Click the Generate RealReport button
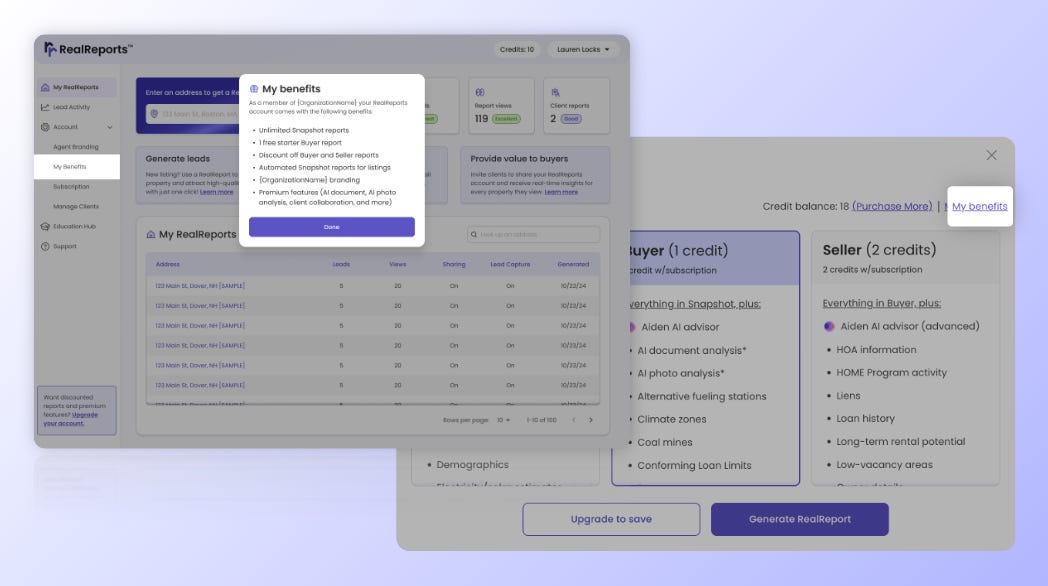 click(x=799, y=519)
